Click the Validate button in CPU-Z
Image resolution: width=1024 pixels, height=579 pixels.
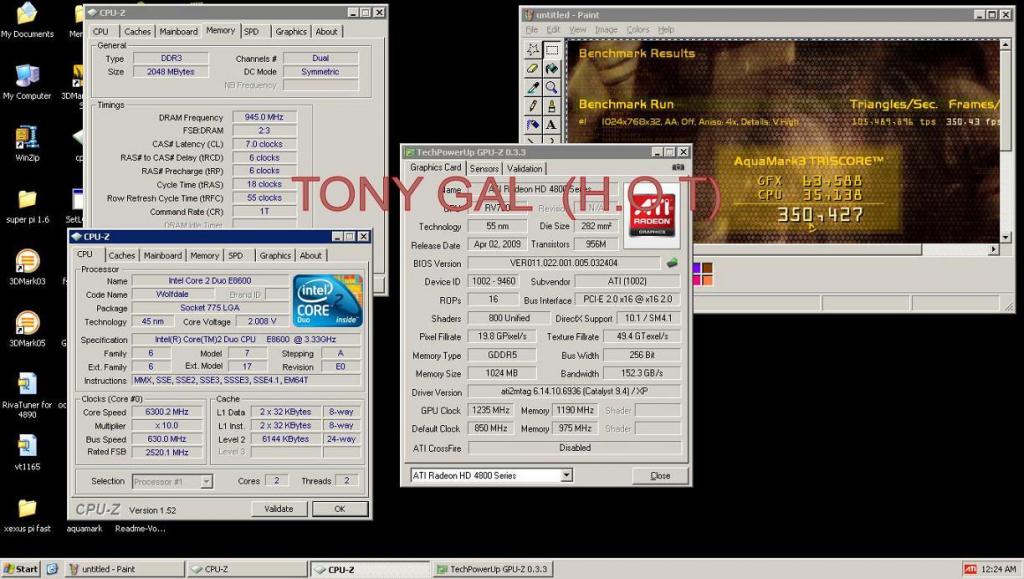[x=279, y=509]
